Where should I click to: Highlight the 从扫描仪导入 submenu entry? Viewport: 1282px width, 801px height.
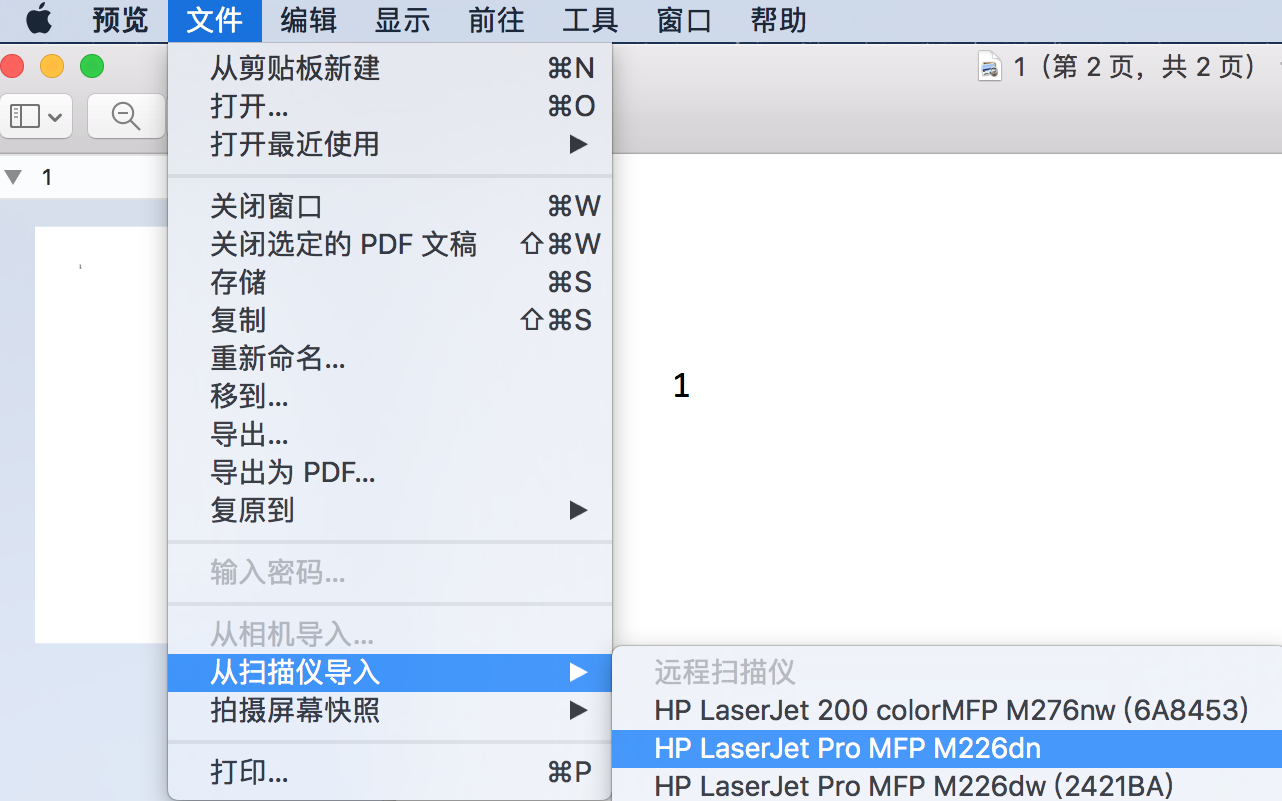[x=390, y=672]
